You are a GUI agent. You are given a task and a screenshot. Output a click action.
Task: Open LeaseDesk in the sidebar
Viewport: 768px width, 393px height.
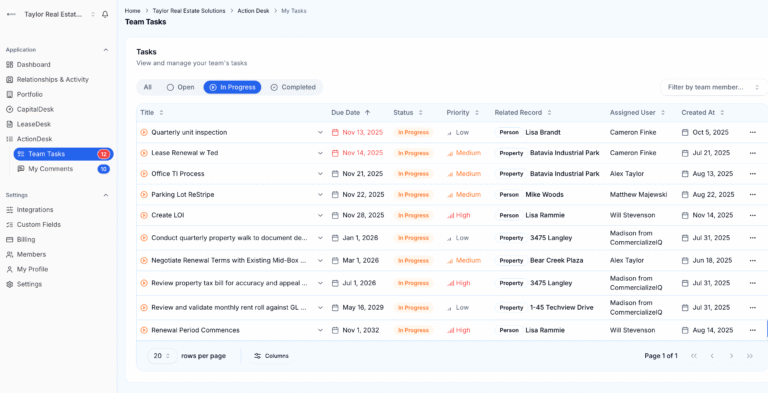(x=33, y=124)
